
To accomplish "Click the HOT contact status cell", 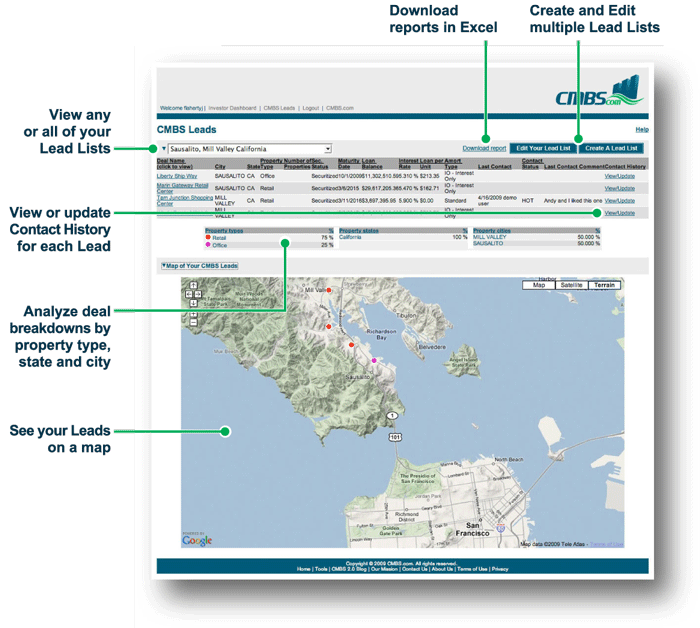I will tap(528, 201).
